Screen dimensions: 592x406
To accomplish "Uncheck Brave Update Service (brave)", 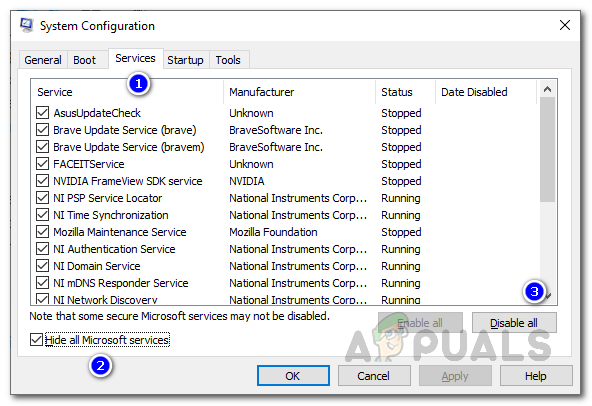I will point(42,130).
